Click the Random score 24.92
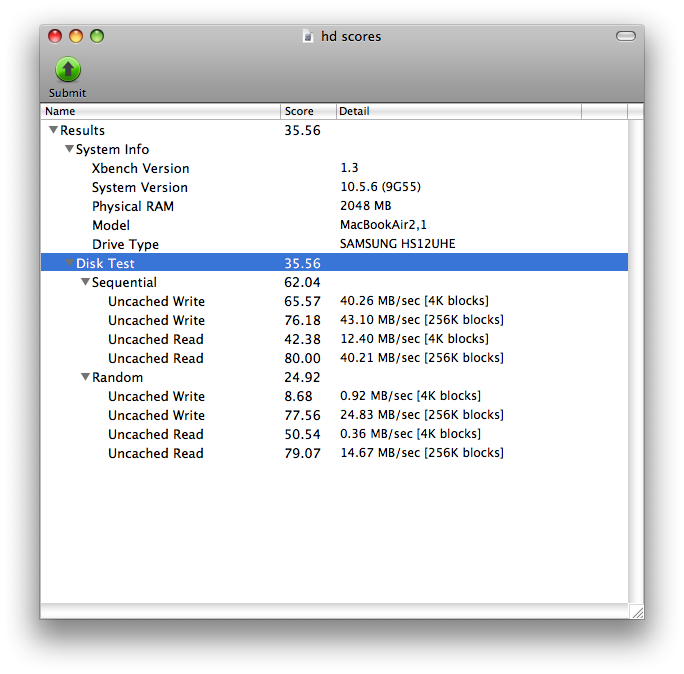 point(302,377)
